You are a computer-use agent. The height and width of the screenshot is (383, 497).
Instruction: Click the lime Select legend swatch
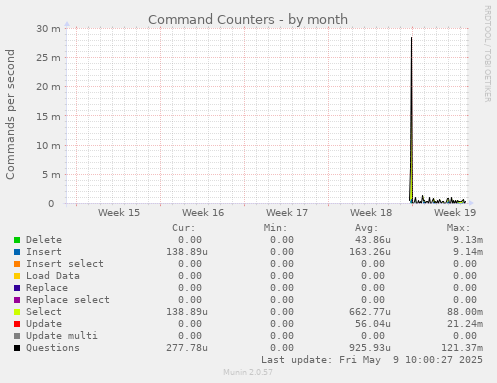pos(17,312)
